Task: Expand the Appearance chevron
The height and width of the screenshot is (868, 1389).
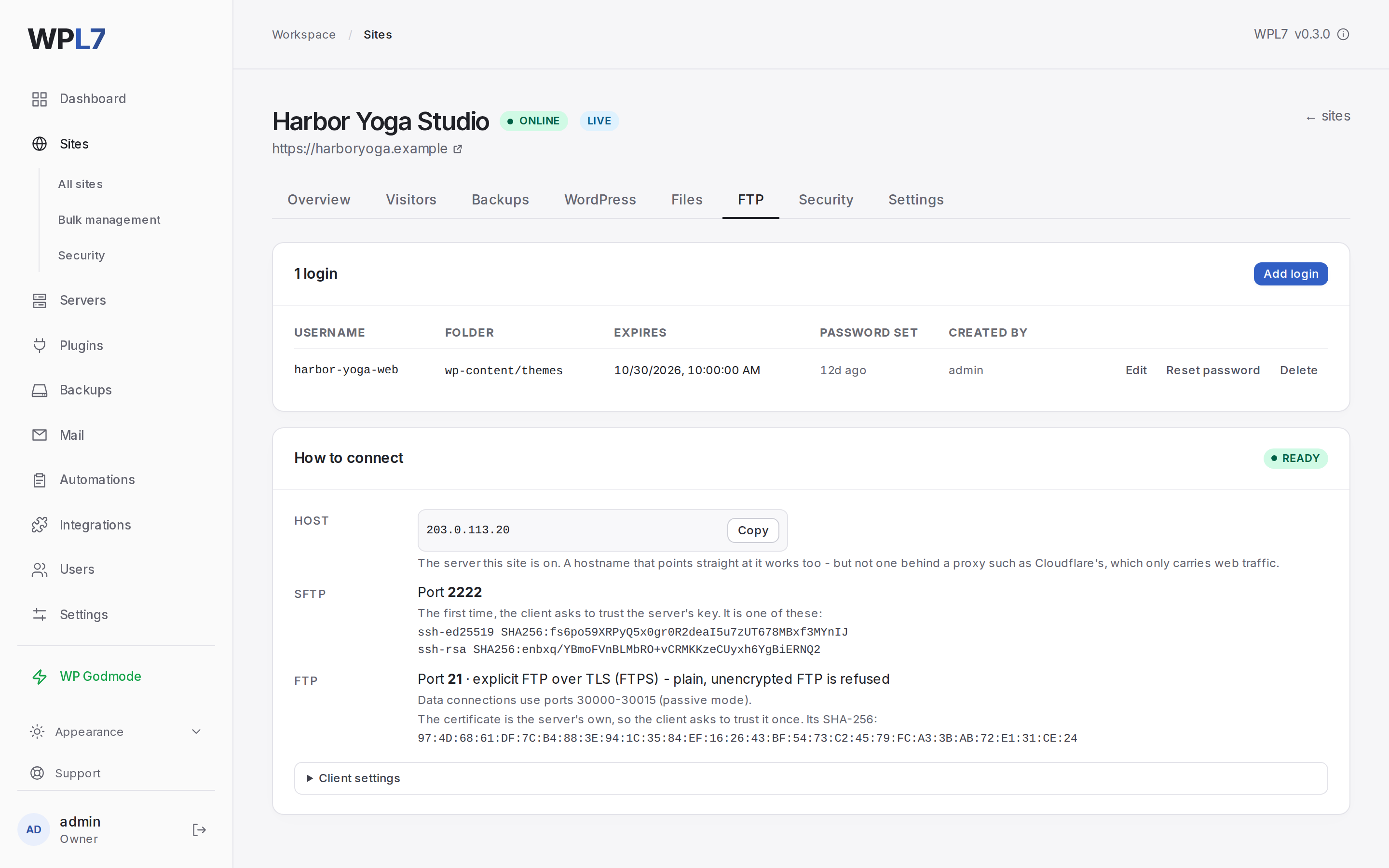Action: (196, 732)
